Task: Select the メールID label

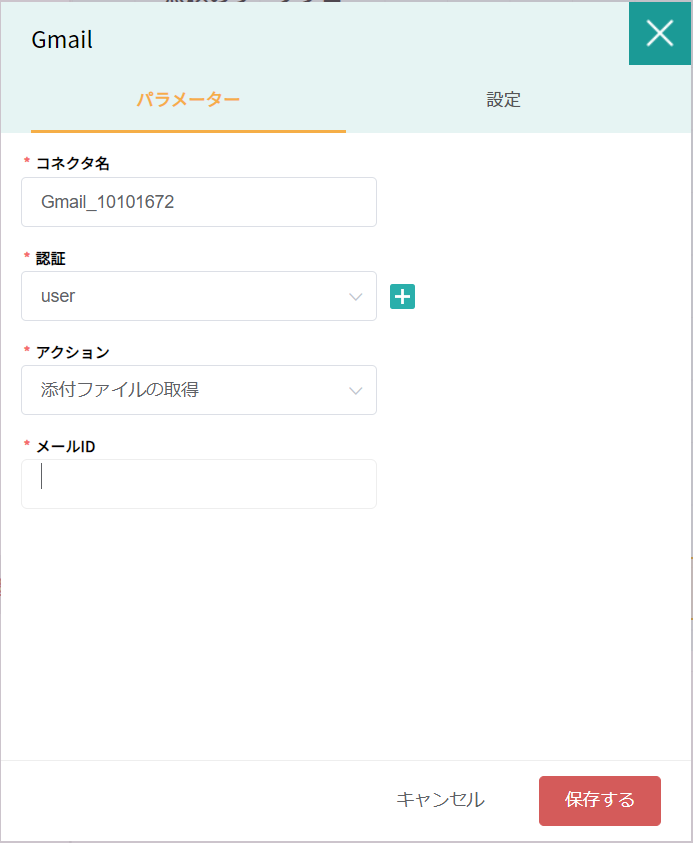Action: tap(66, 447)
